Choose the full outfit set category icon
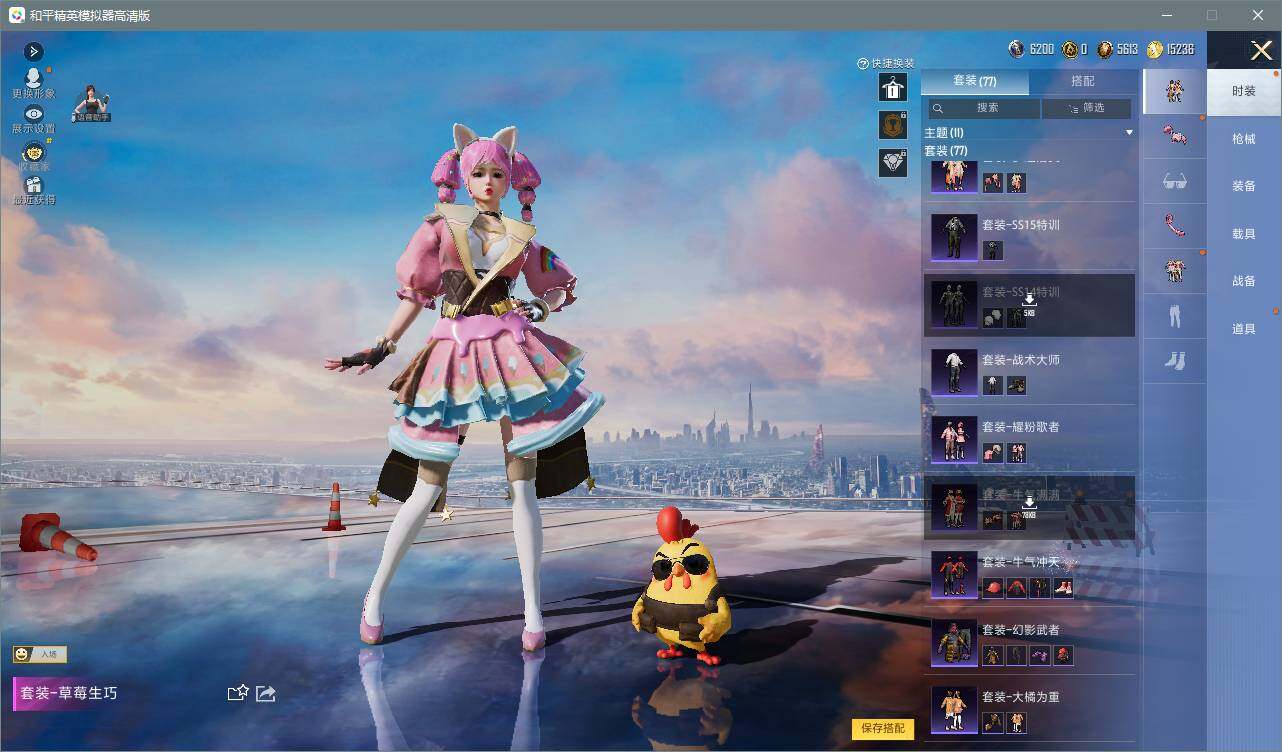The height and width of the screenshot is (752, 1282). pyautogui.click(x=1175, y=91)
